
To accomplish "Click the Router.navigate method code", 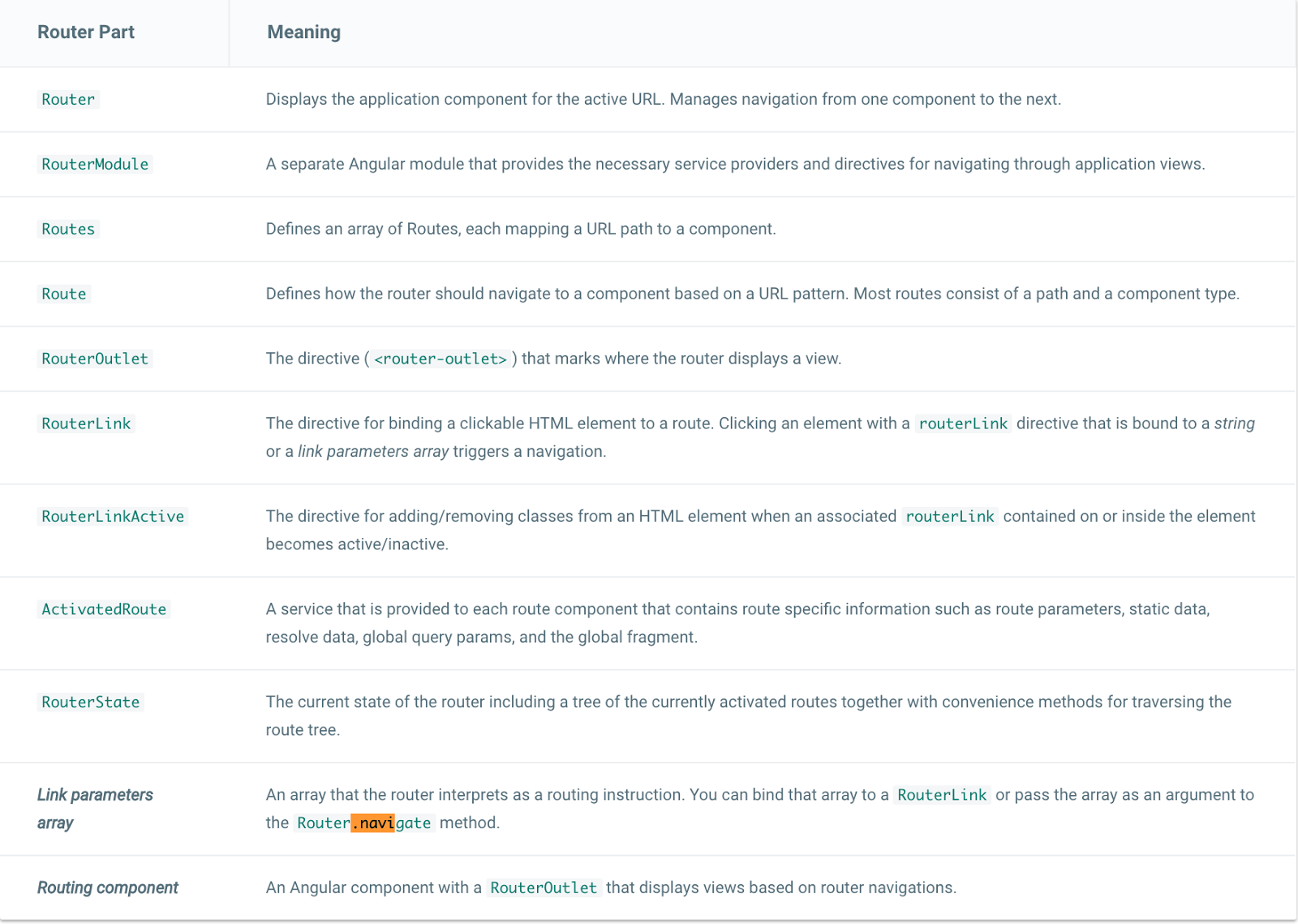I will click(364, 823).
